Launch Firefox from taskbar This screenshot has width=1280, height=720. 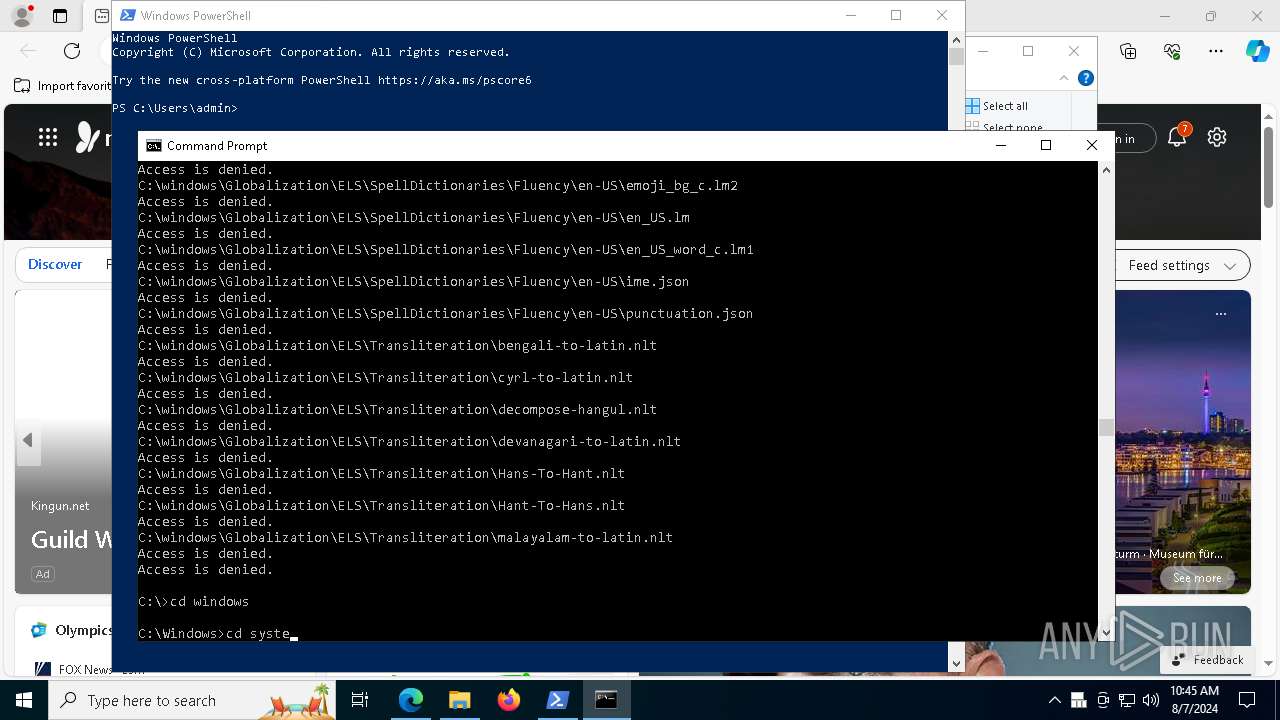pyautogui.click(x=509, y=700)
